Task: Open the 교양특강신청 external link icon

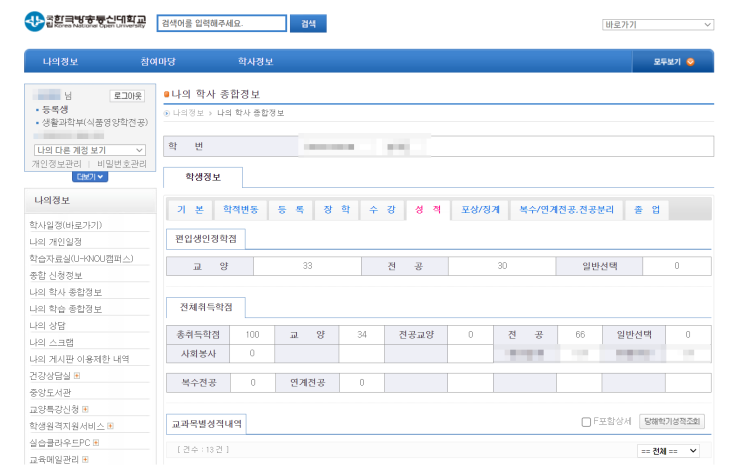Action: pyautogui.click(x=85, y=409)
